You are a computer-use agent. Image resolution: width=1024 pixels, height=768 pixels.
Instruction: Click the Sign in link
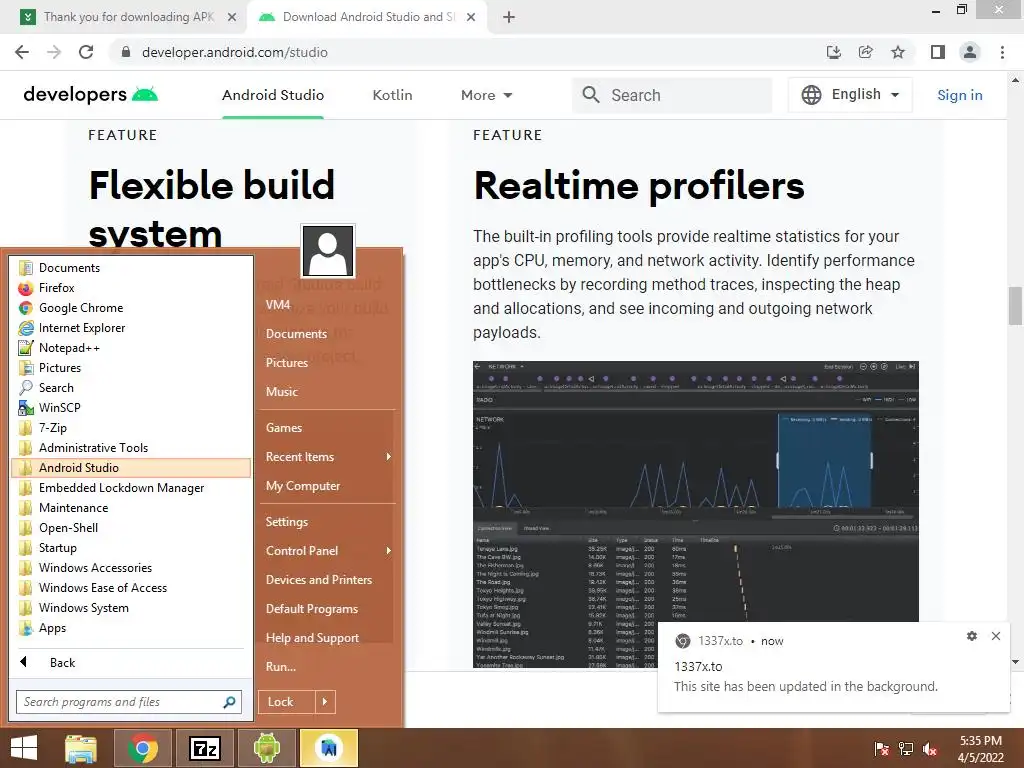pos(959,95)
